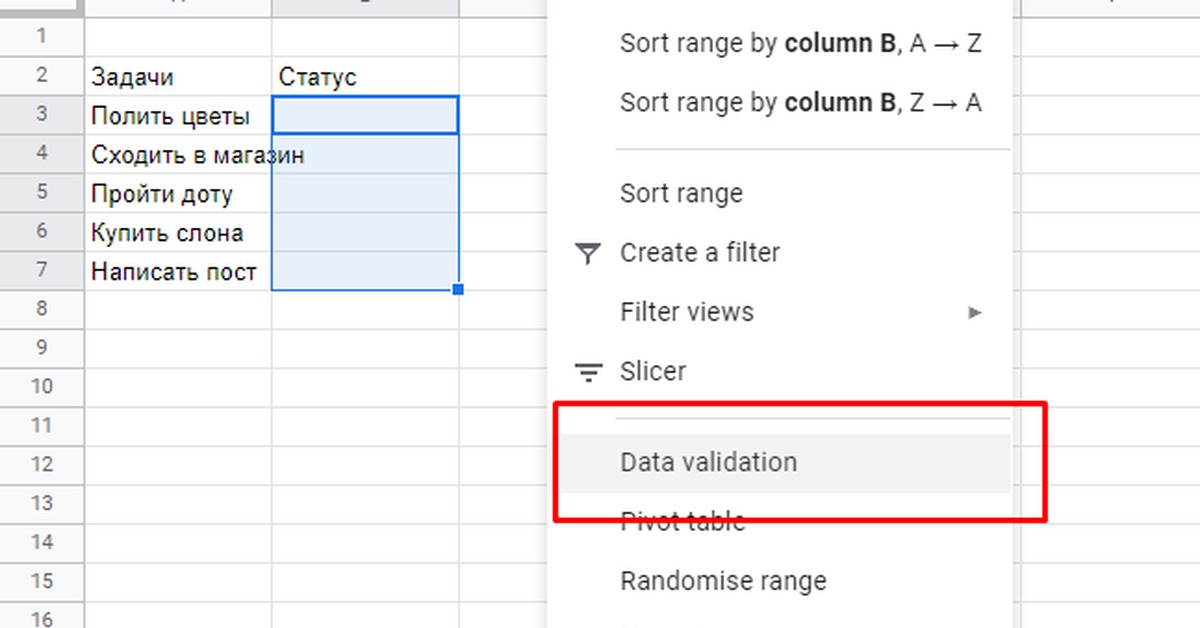Viewport: 1200px width, 628px height.
Task: Click the blue selection fill handle
Action: pyautogui.click(x=458, y=290)
